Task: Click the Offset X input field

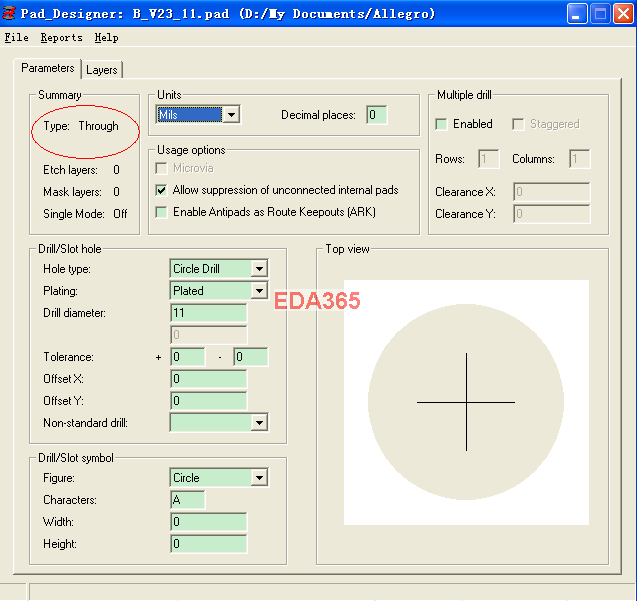Action: pyautogui.click(x=208, y=379)
